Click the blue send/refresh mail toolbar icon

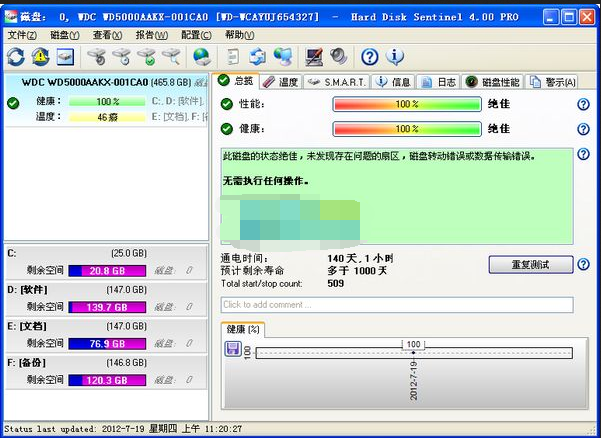tap(258, 57)
